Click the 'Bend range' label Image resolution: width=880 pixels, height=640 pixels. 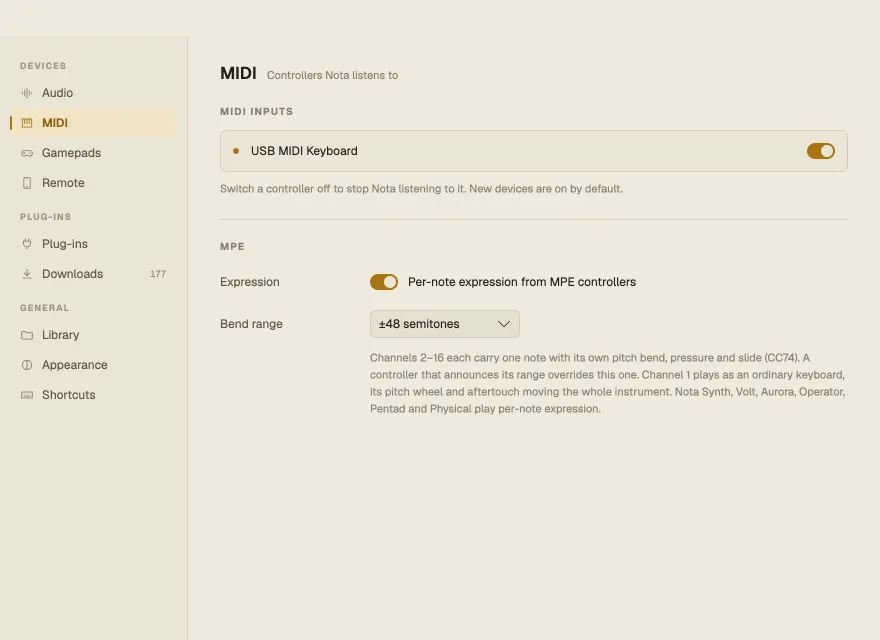(x=251, y=324)
